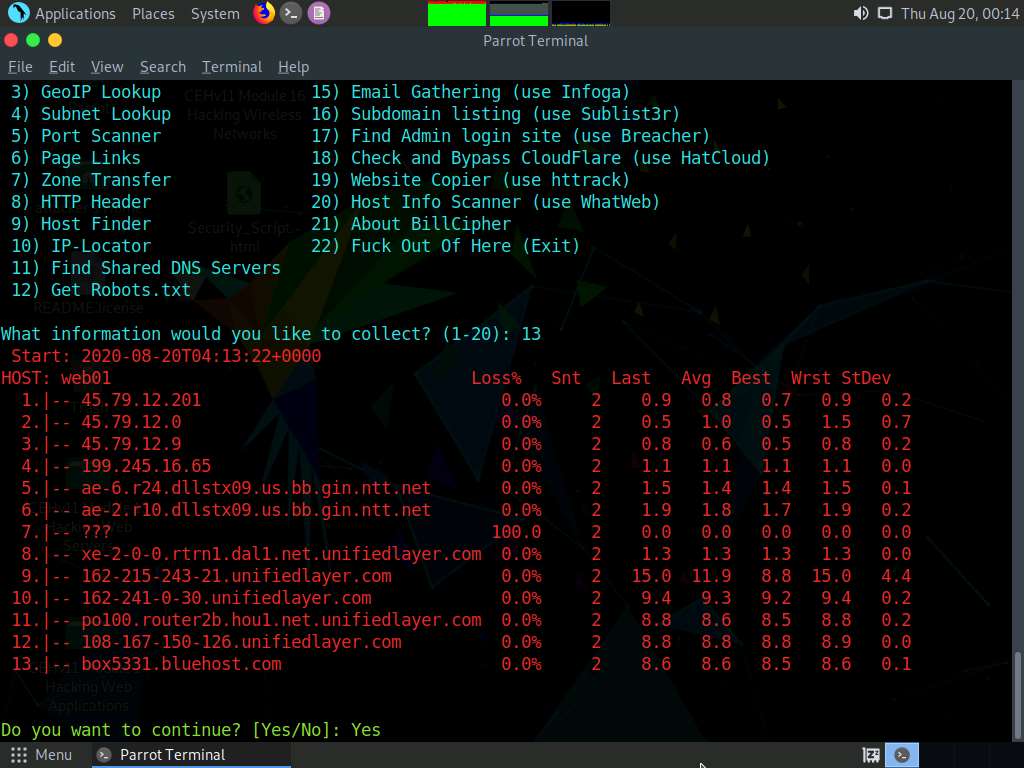Screen dimensions: 1024x768
Task: Open the System menu
Action: click(x=215, y=13)
